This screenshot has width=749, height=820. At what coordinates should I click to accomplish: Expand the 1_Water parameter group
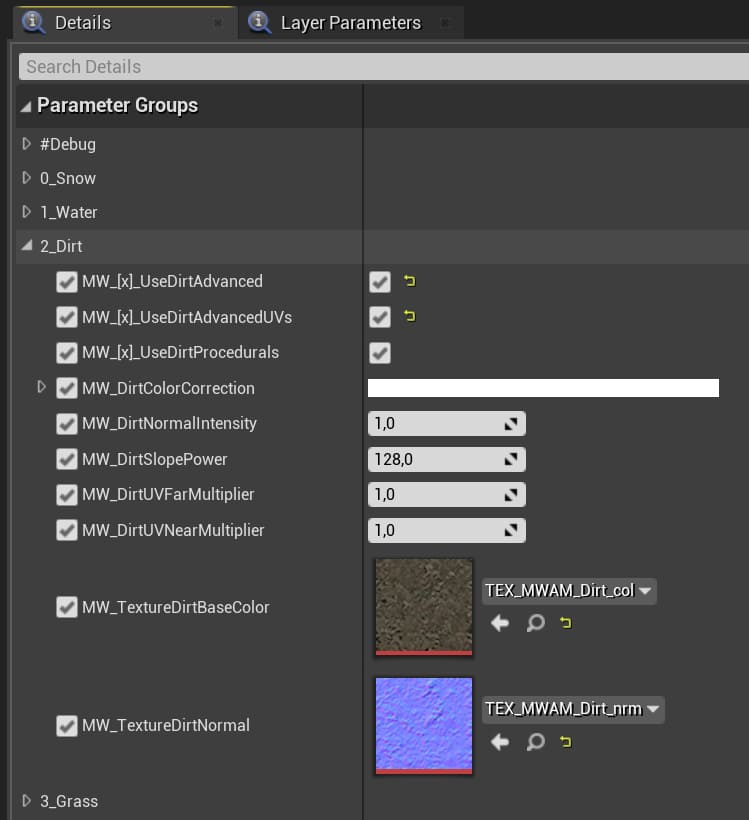(x=27, y=212)
